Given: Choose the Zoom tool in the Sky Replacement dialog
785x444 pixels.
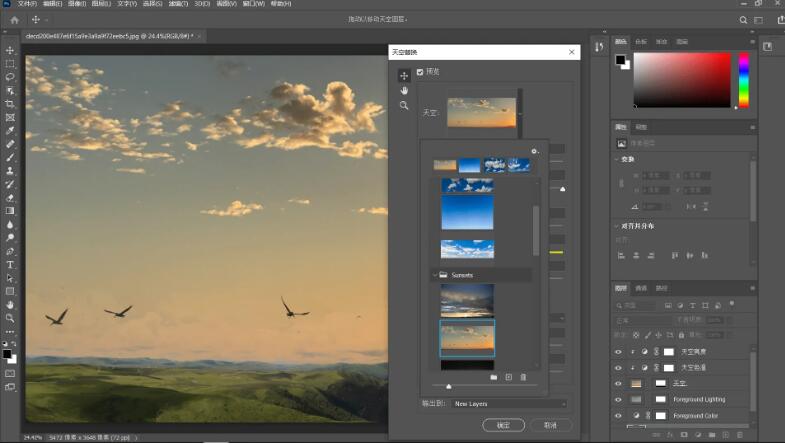Looking at the screenshot, I should 404,105.
